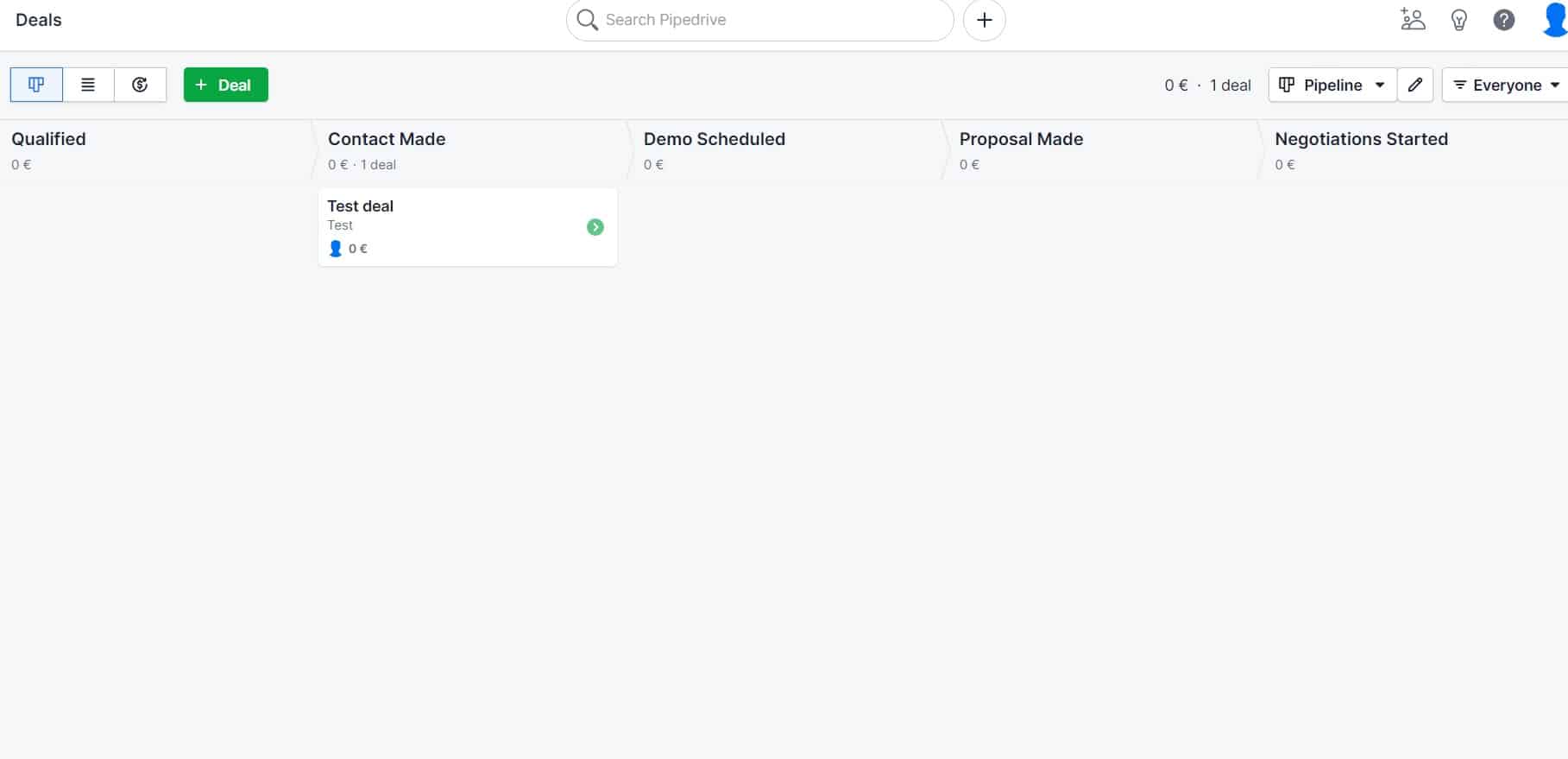Switch to forecast view
This screenshot has width=1568, height=759.
(x=140, y=85)
